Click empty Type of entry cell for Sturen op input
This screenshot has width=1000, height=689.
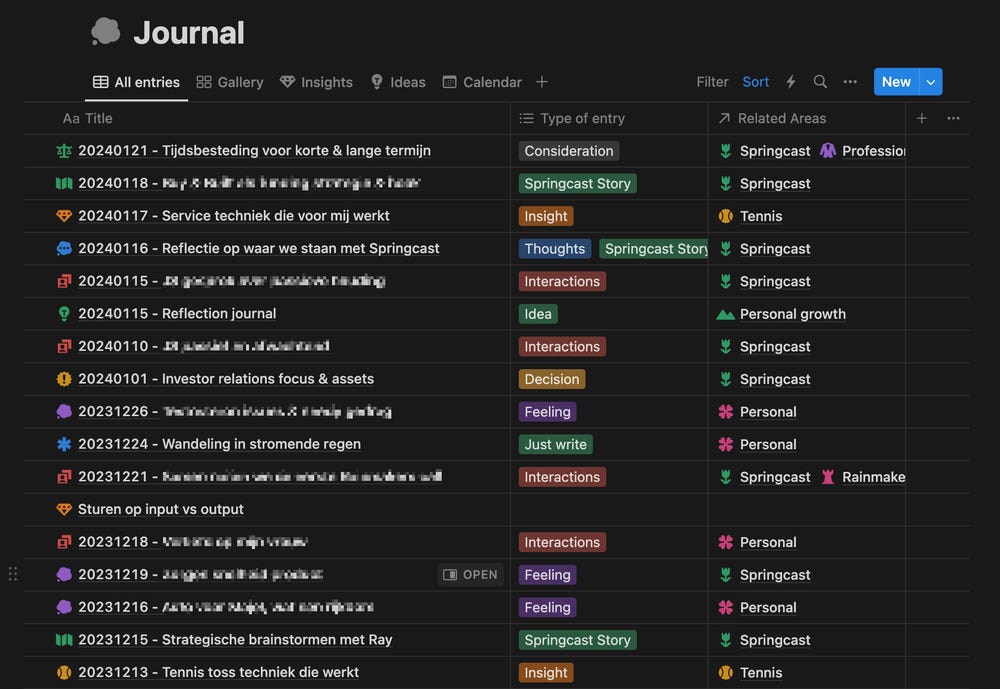click(x=609, y=509)
